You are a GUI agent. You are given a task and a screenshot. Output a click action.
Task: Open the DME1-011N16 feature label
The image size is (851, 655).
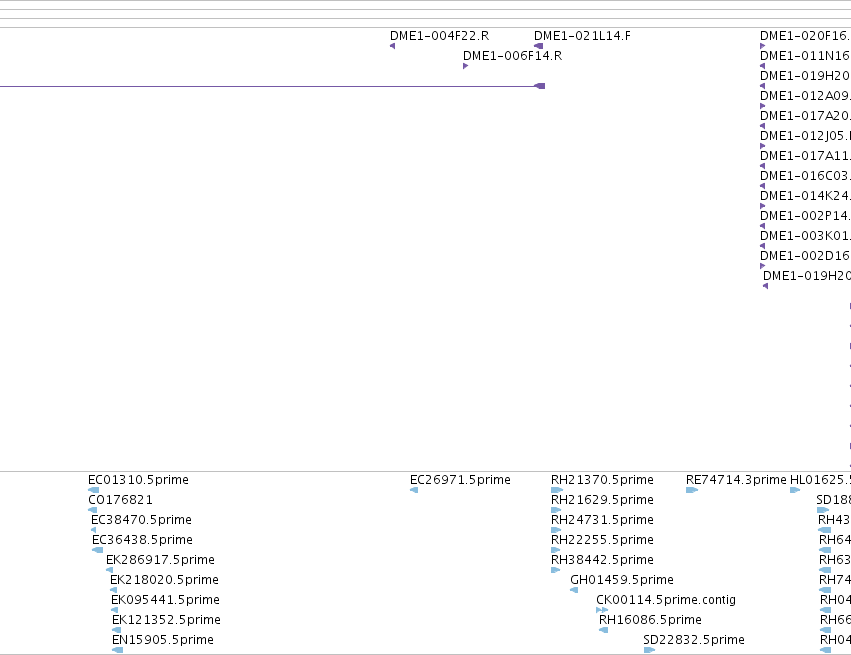pyautogui.click(x=805, y=56)
